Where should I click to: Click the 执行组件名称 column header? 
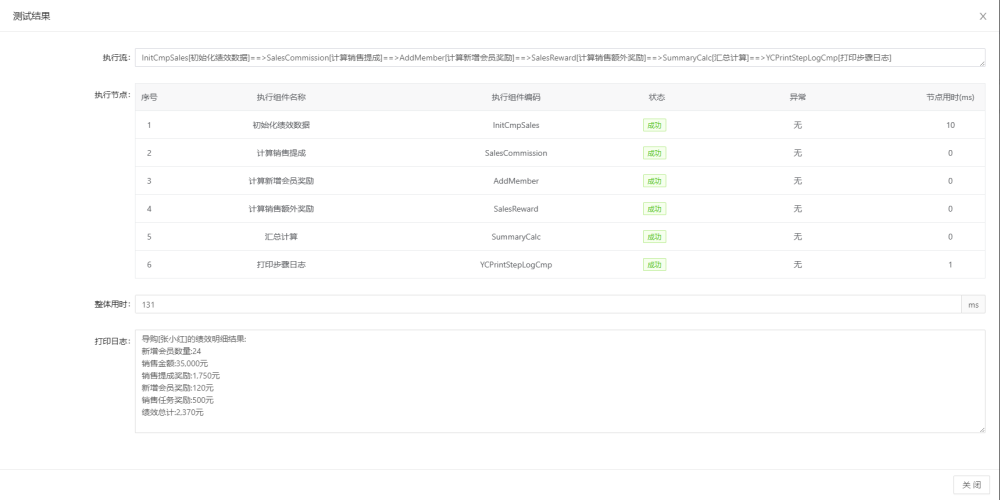281,98
